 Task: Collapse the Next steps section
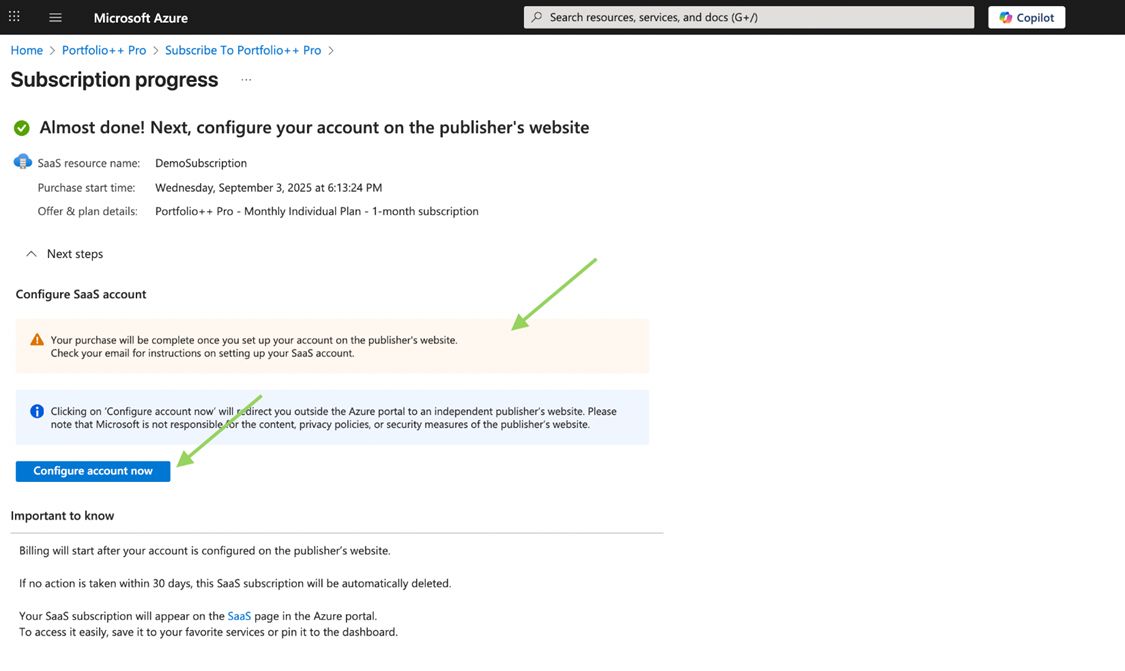coord(30,253)
